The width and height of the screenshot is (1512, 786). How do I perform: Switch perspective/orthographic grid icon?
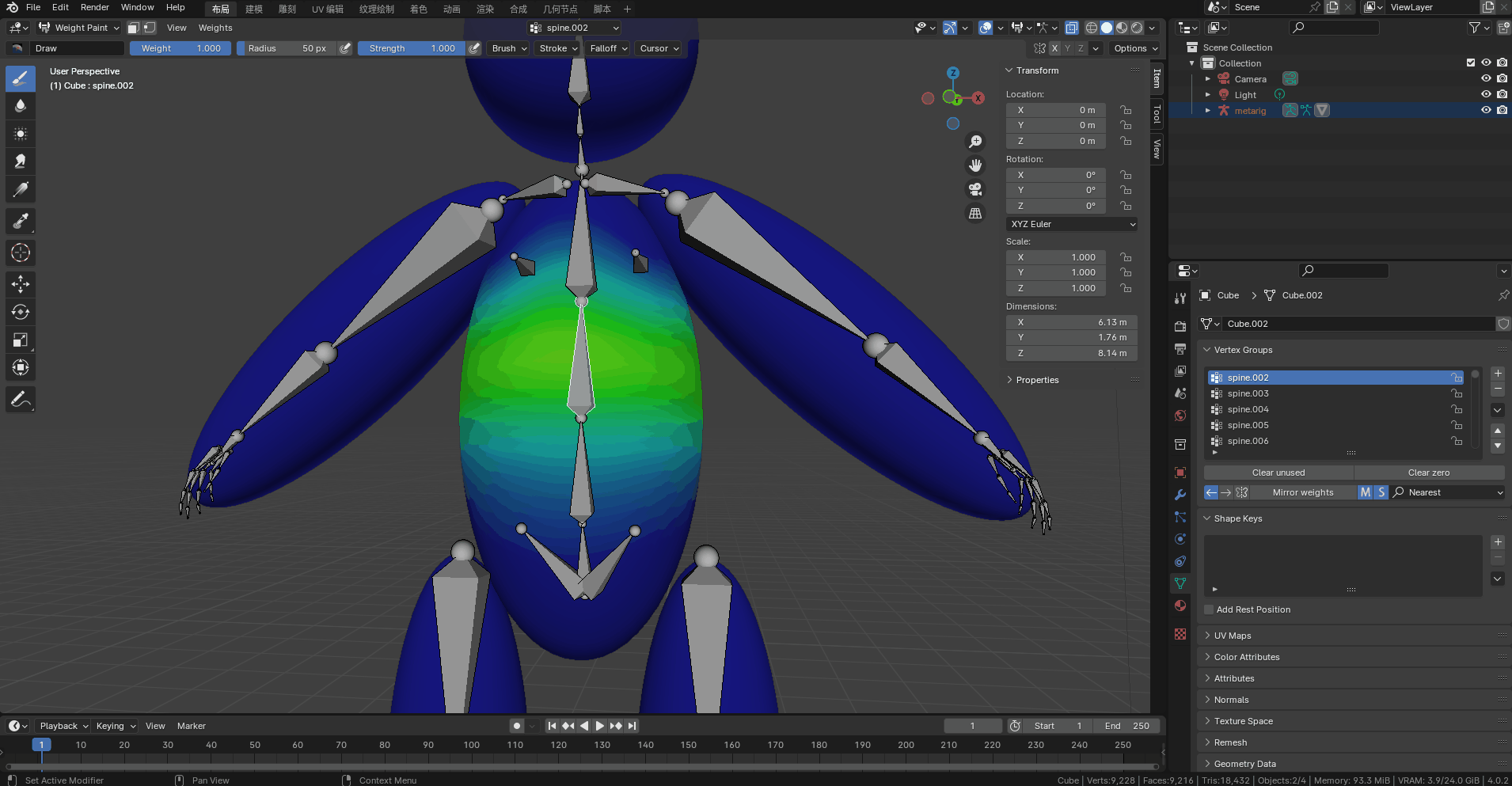click(975, 213)
